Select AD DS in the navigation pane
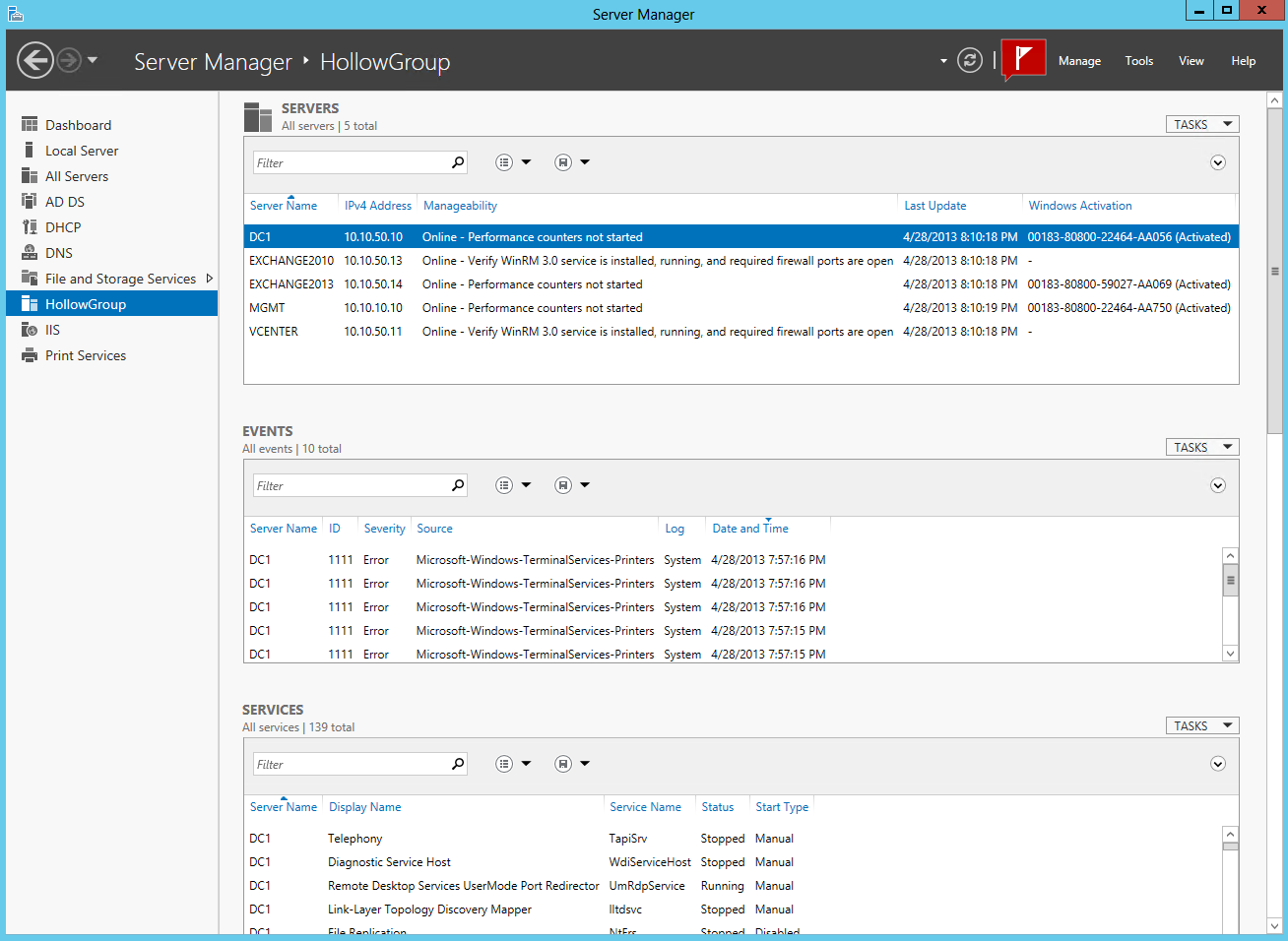 (x=65, y=202)
